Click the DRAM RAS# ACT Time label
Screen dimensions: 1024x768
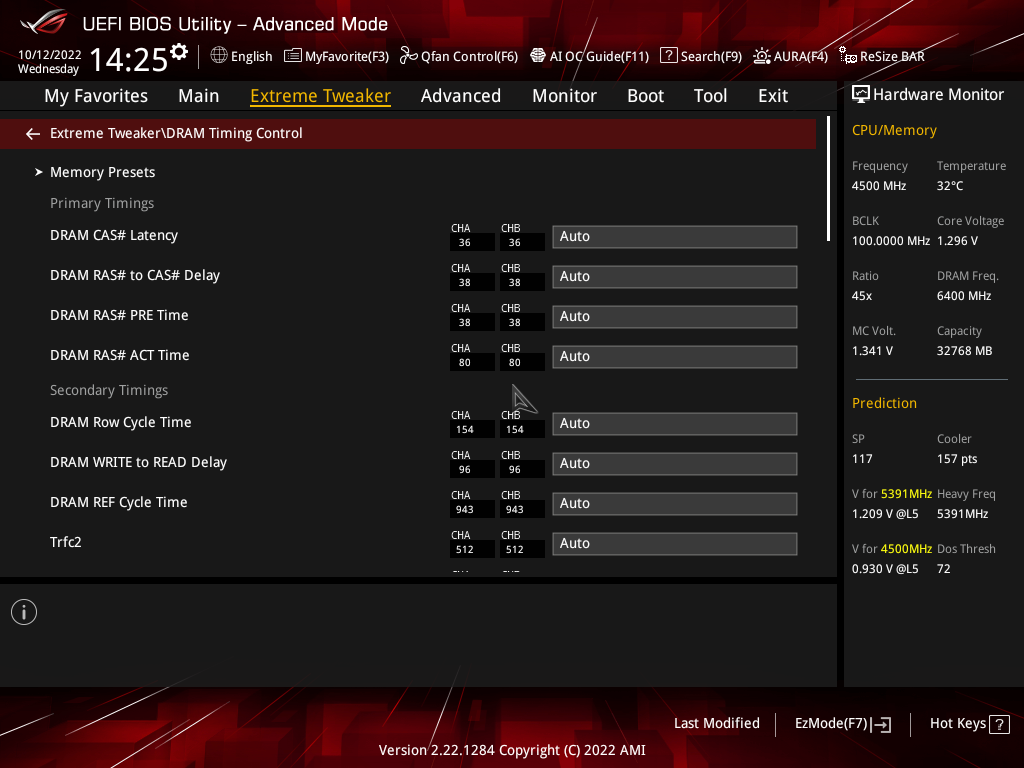(120, 355)
